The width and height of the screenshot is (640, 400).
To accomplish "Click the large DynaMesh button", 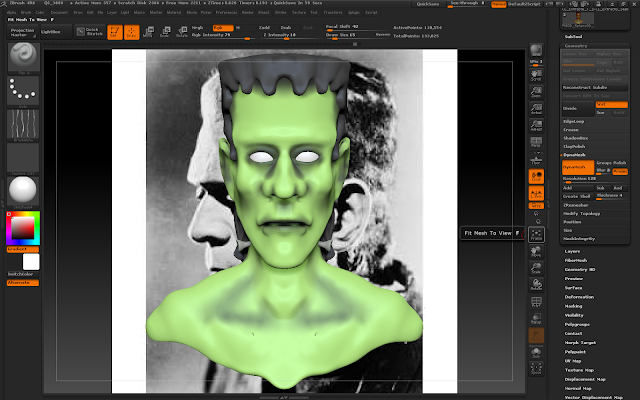I will [578, 167].
